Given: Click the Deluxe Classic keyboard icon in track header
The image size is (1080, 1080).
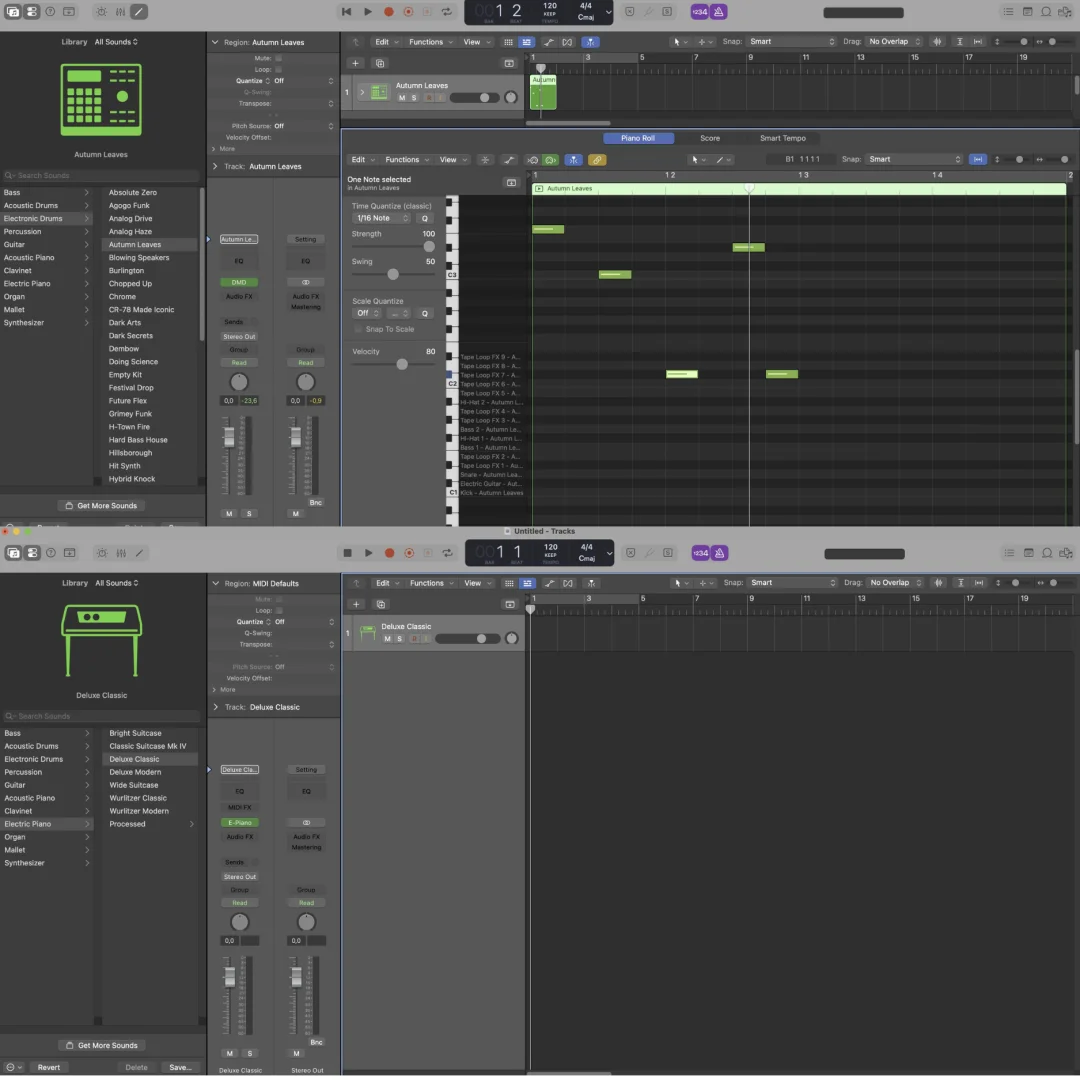Looking at the screenshot, I should (x=367, y=632).
